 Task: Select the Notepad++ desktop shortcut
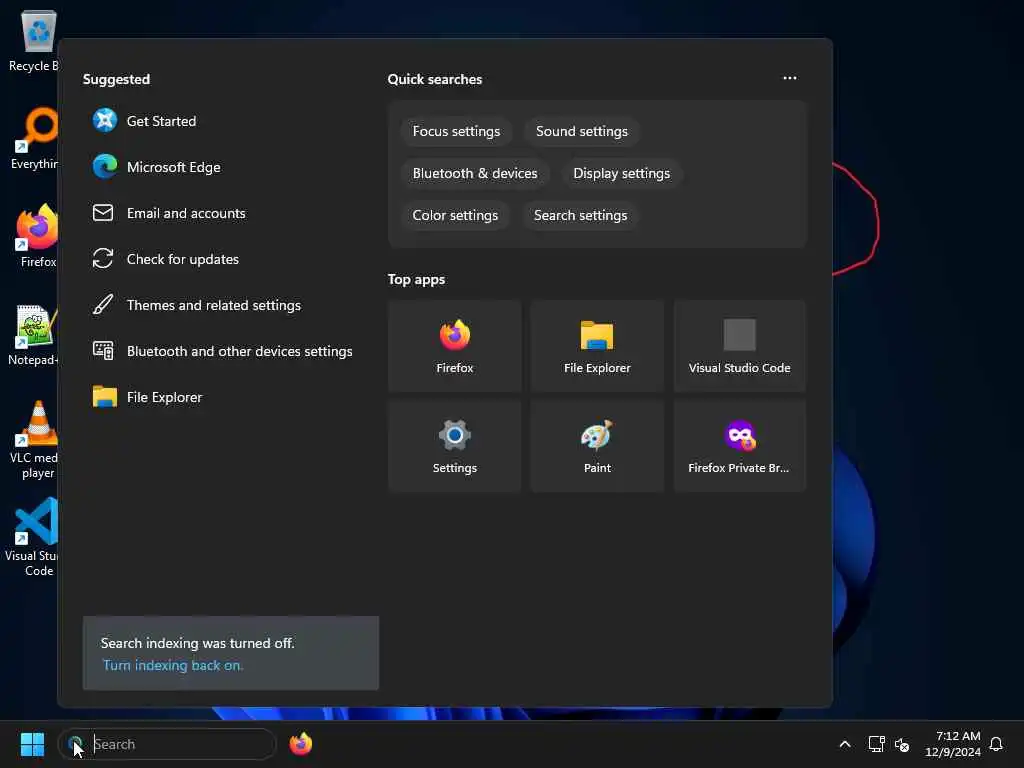[33, 334]
